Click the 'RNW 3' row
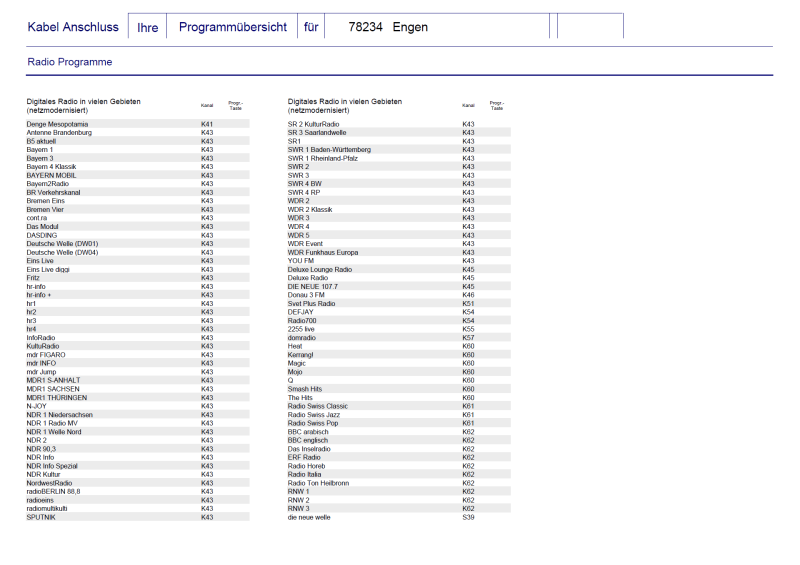 tap(399, 509)
